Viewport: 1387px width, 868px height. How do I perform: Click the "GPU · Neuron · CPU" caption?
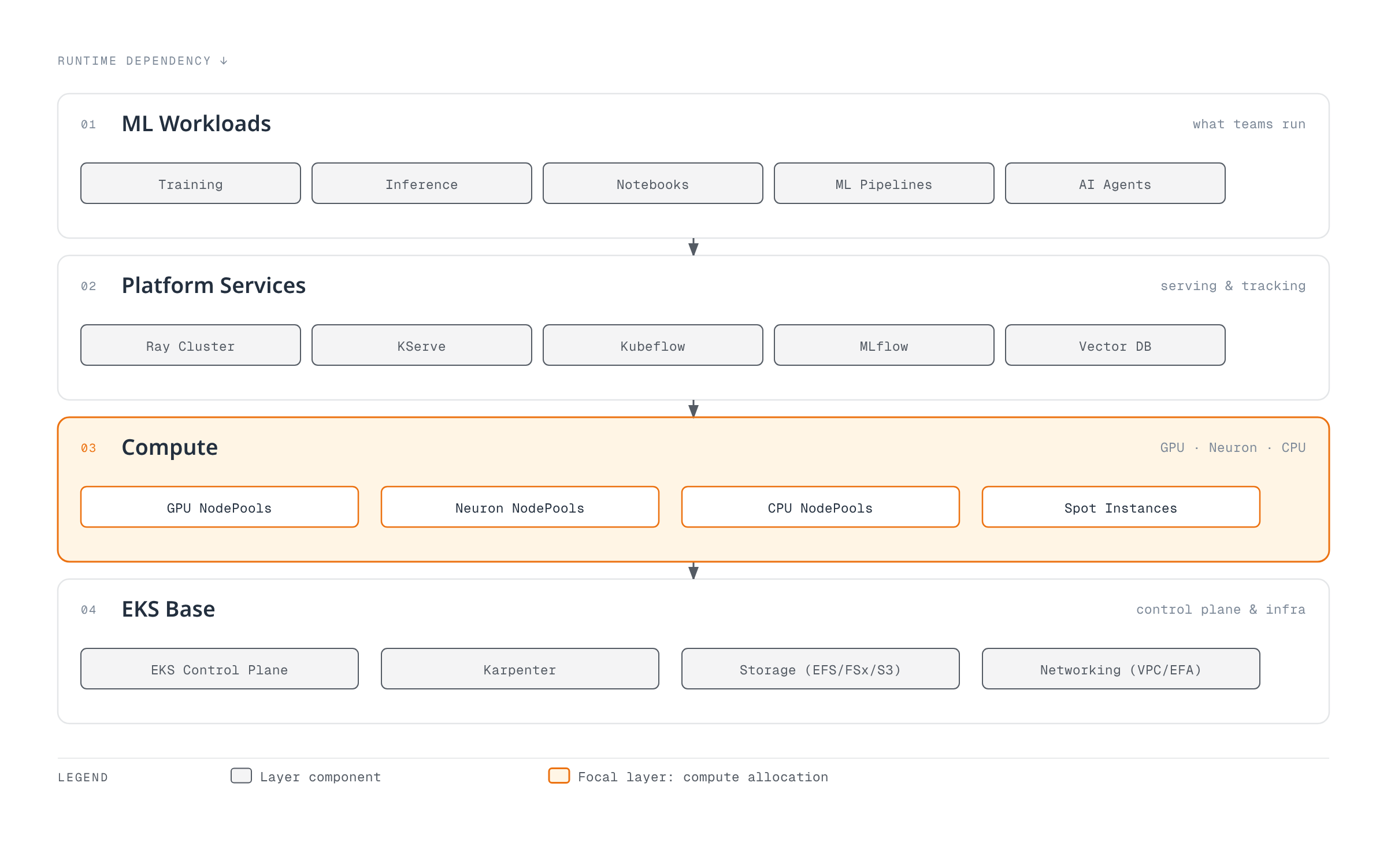[x=1233, y=448]
